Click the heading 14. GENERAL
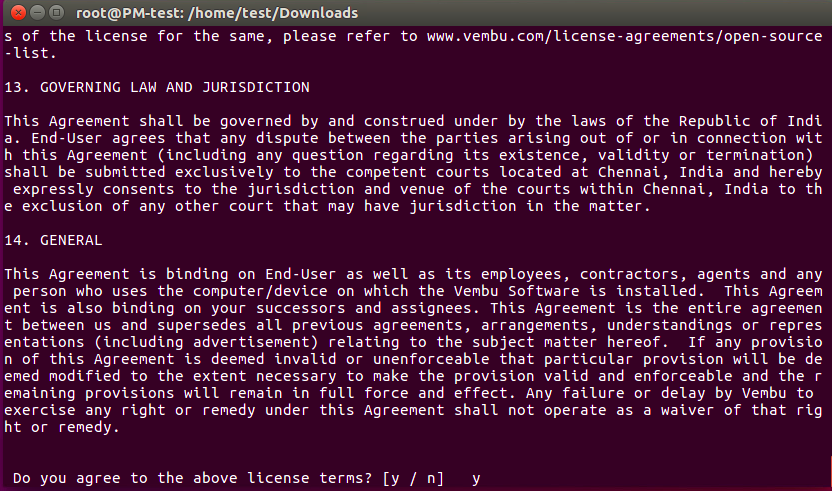 [x=53, y=240]
